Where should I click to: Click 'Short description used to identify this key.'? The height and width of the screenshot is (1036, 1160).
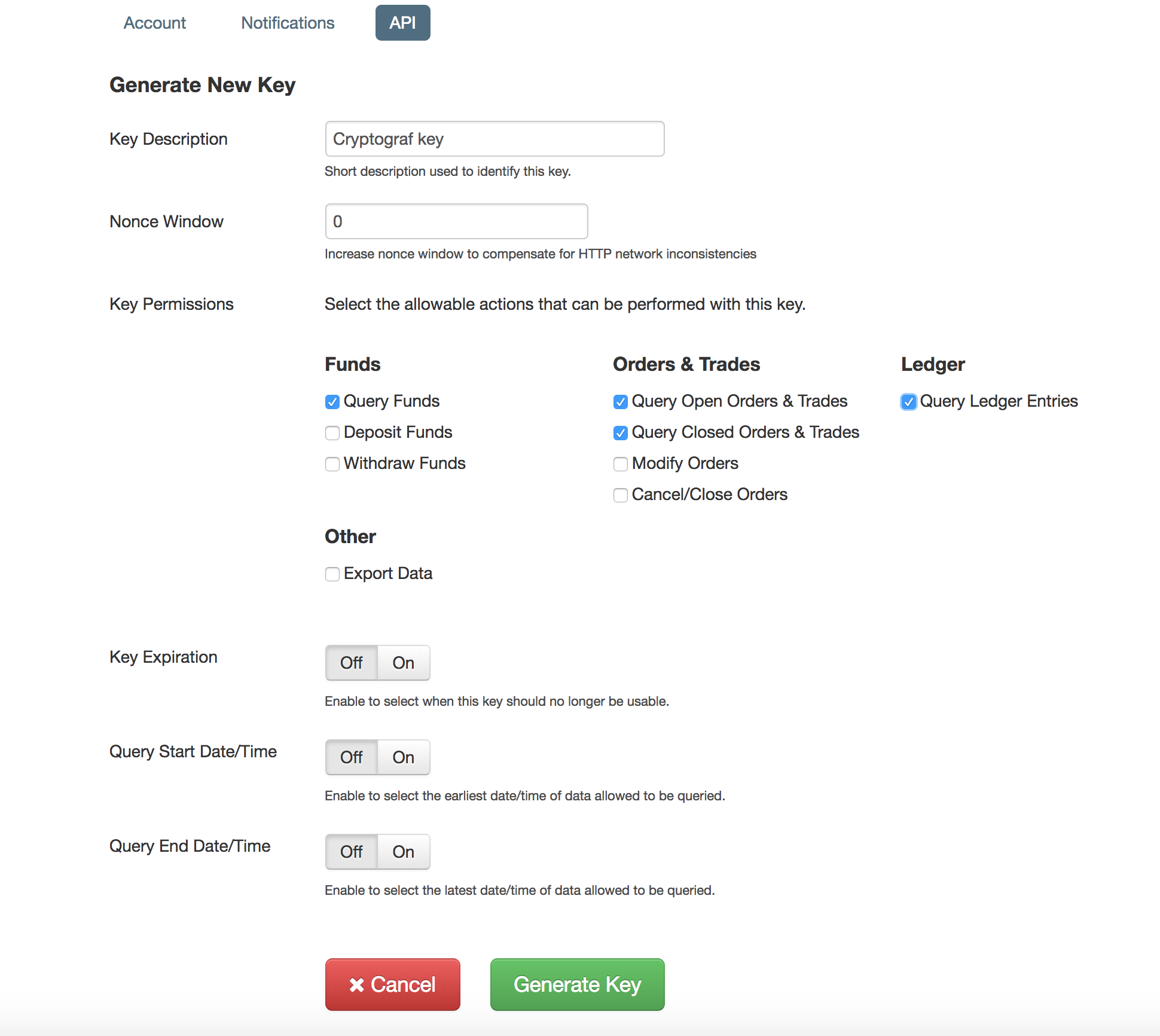pyautogui.click(x=448, y=172)
